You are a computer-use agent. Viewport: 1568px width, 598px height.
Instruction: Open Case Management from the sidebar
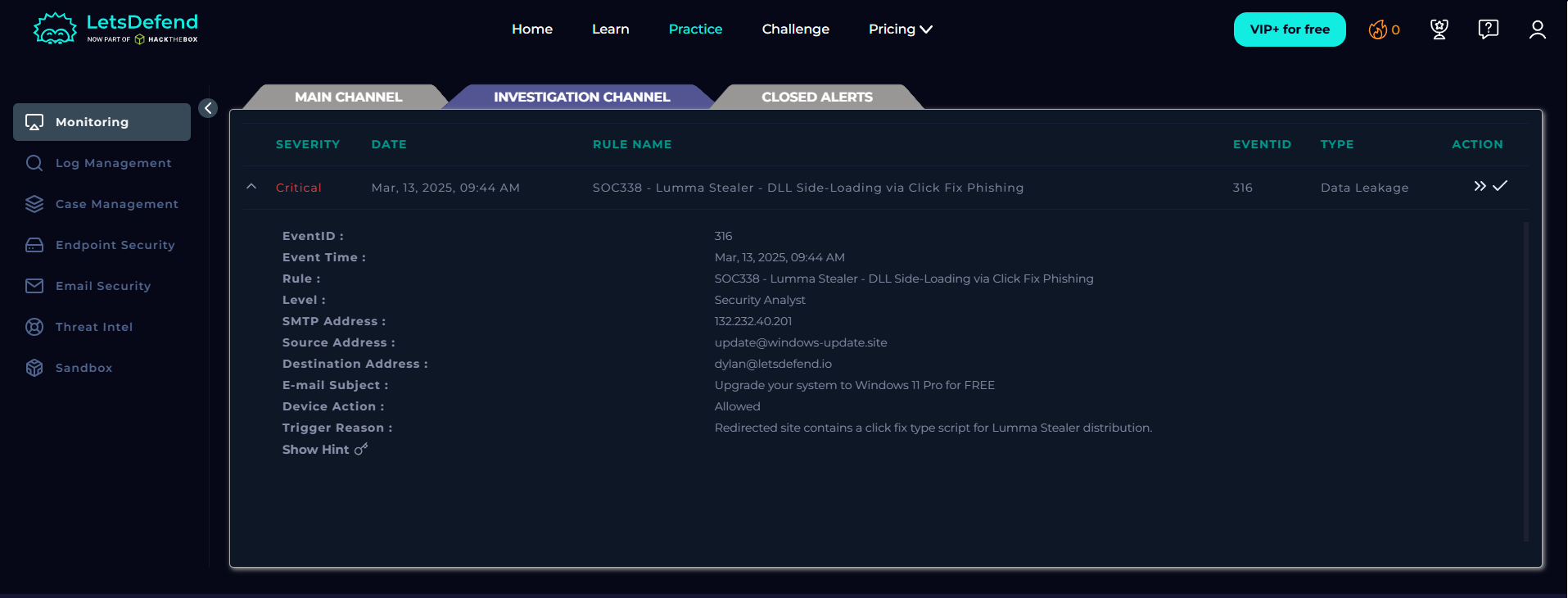click(102, 204)
